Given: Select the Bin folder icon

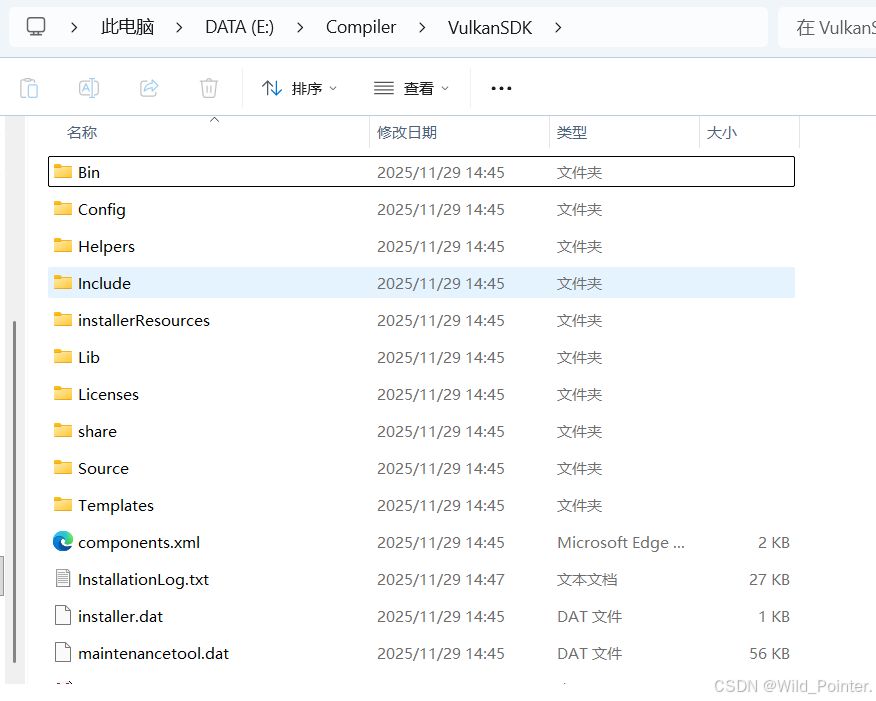Looking at the screenshot, I should click(61, 171).
